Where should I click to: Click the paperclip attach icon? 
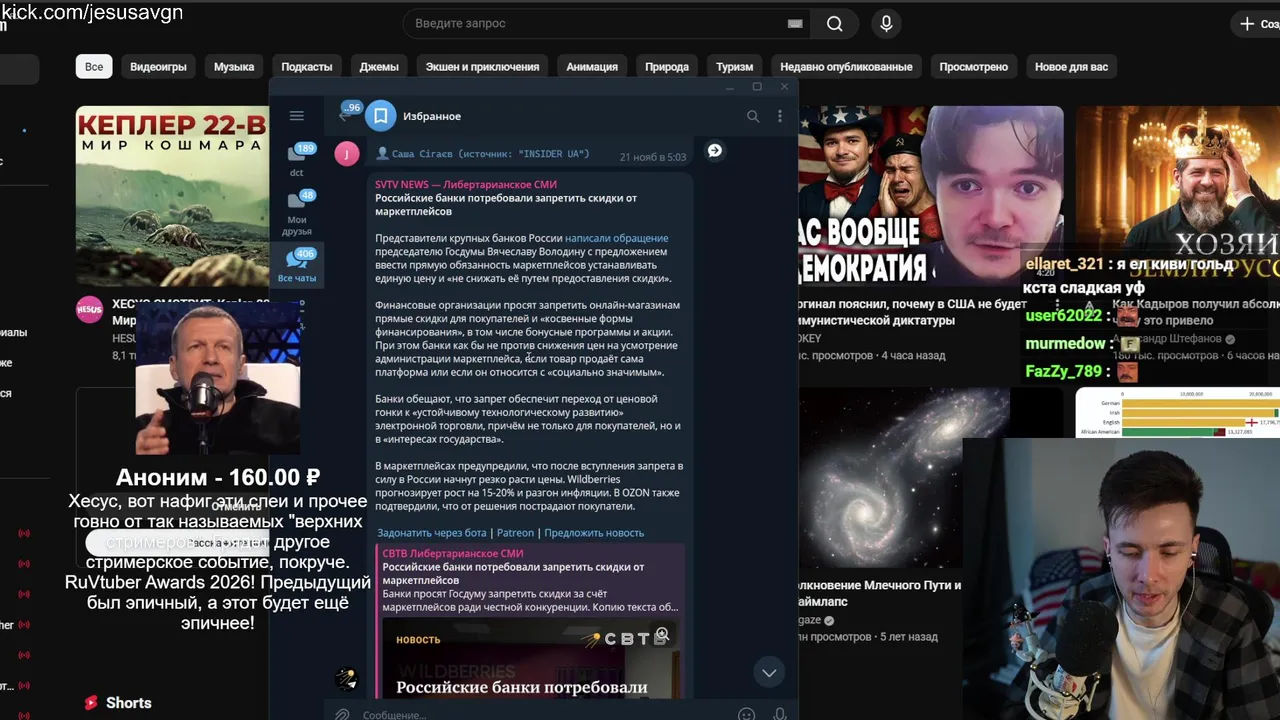342,714
